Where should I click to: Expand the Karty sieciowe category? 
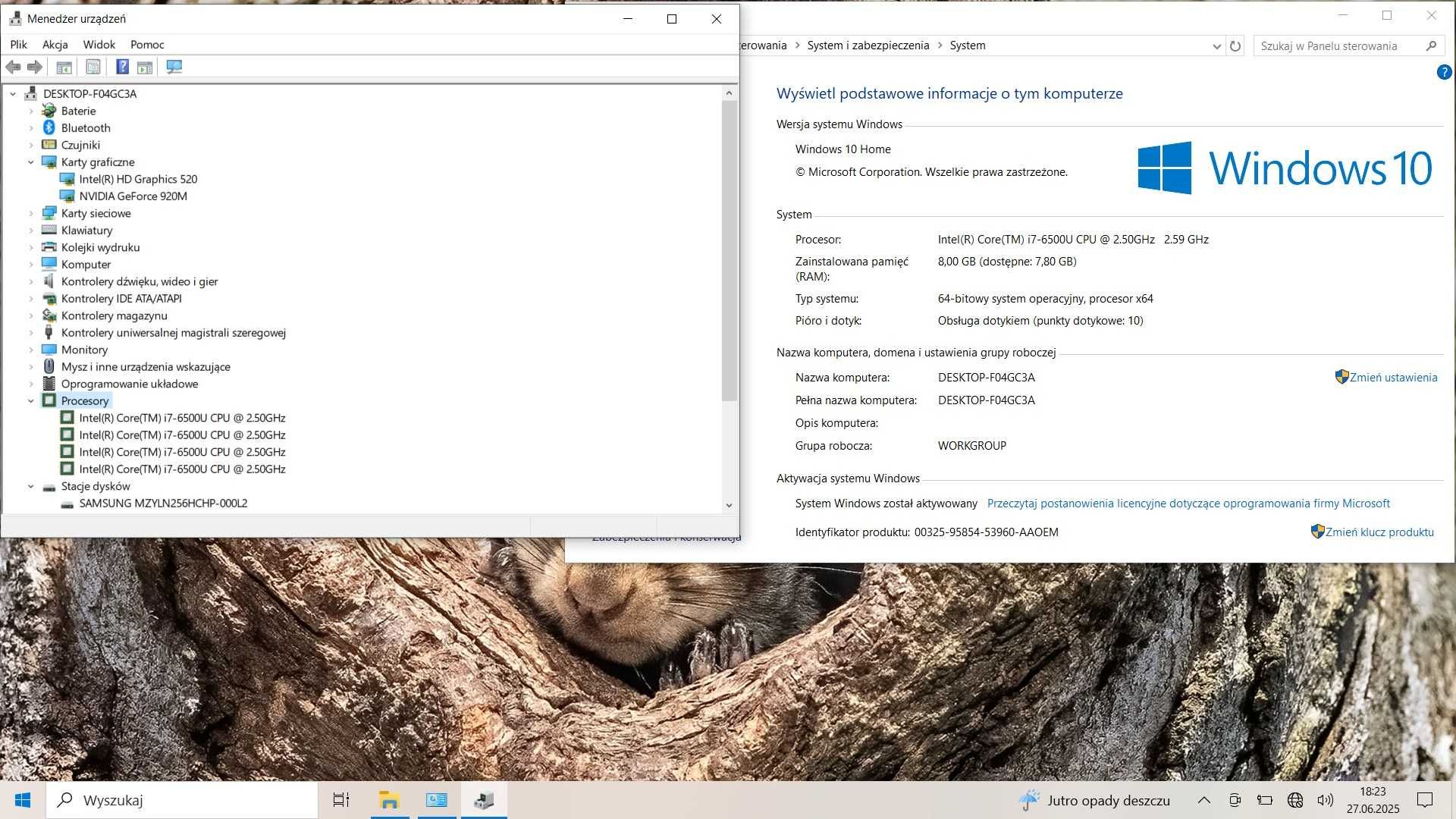[31, 213]
